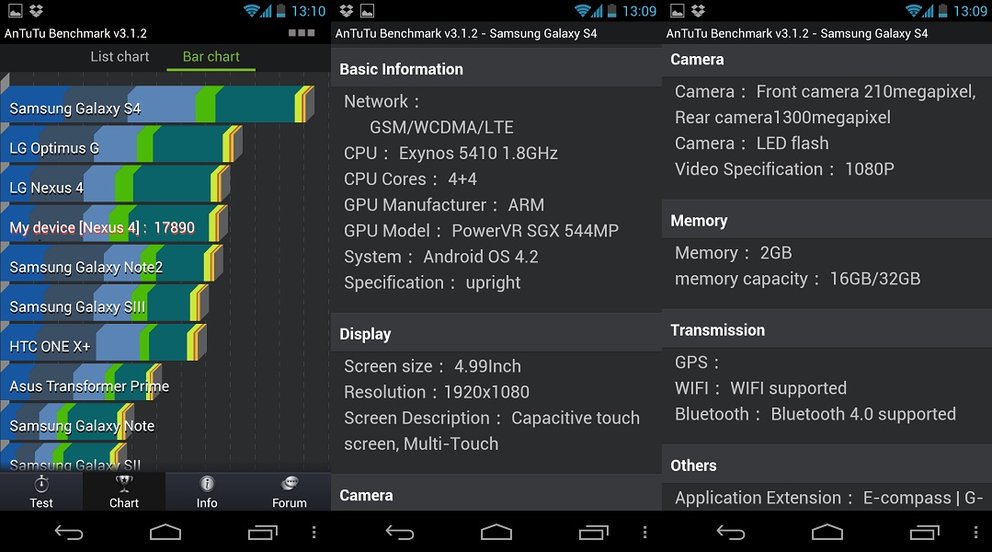Tap Memory: 2GB line
This screenshot has width=992, height=552.
tap(733, 253)
